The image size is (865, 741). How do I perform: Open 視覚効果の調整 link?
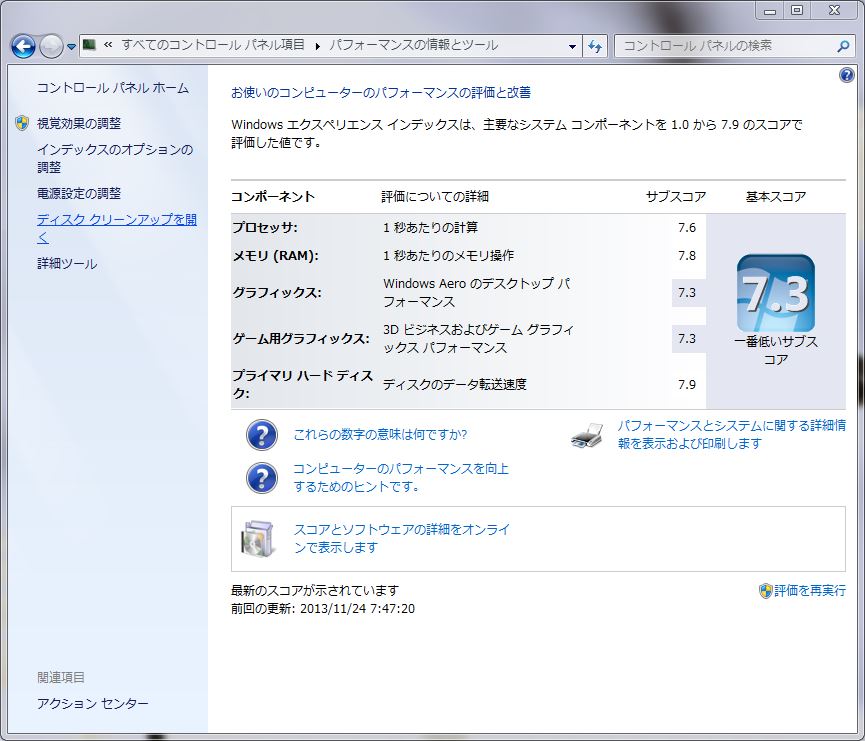click(79, 123)
